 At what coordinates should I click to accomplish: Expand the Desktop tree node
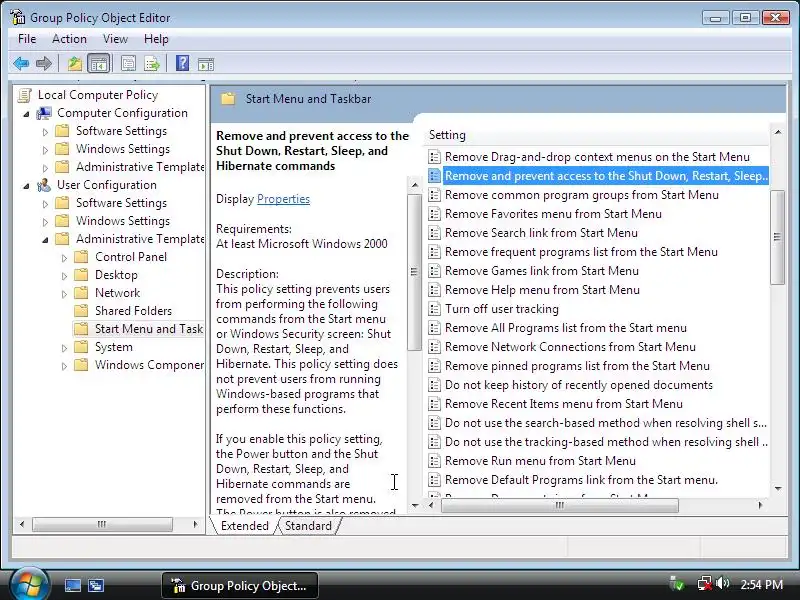coord(64,276)
